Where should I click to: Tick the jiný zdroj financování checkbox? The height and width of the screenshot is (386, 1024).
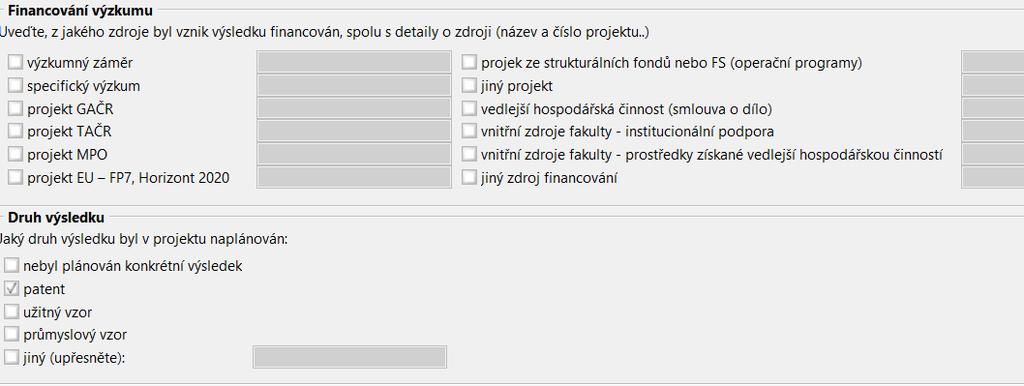(469, 177)
